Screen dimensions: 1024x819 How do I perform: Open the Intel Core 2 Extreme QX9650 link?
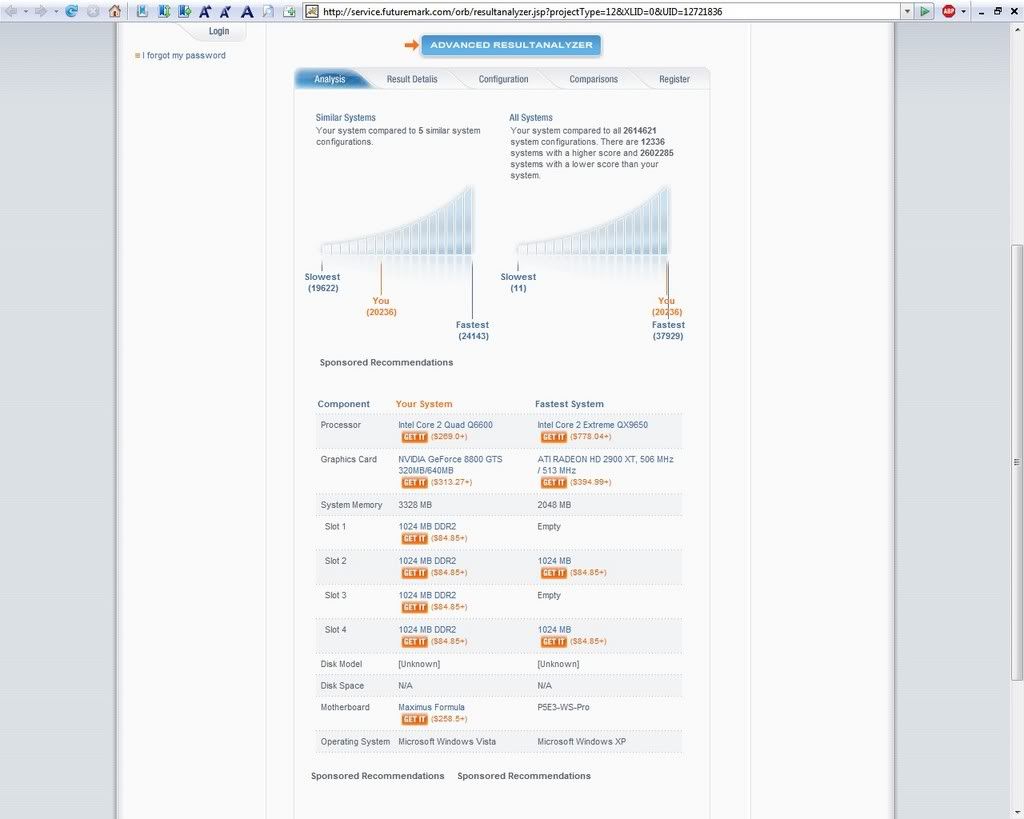tap(592, 425)
